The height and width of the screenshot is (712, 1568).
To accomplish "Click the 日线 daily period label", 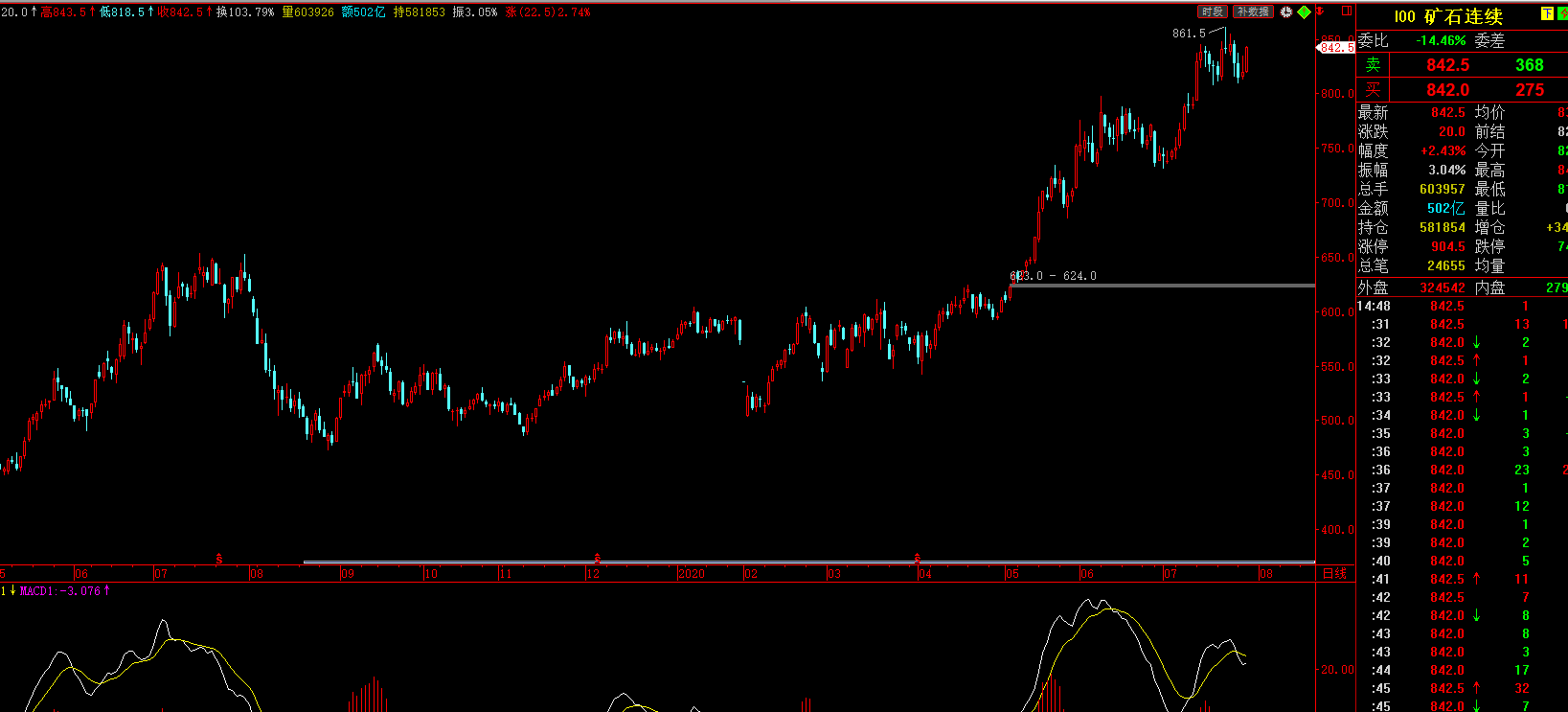I will (x=1334, y=573).
